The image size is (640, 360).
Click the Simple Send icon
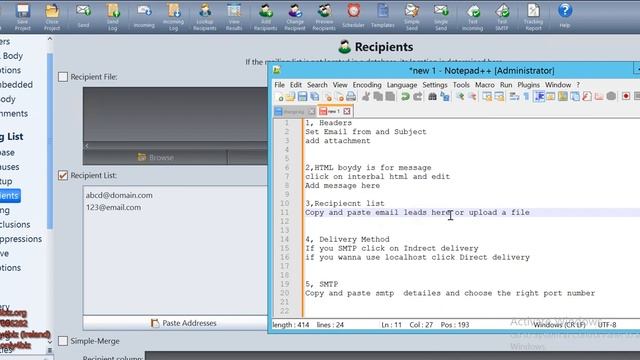click(412, 16)
